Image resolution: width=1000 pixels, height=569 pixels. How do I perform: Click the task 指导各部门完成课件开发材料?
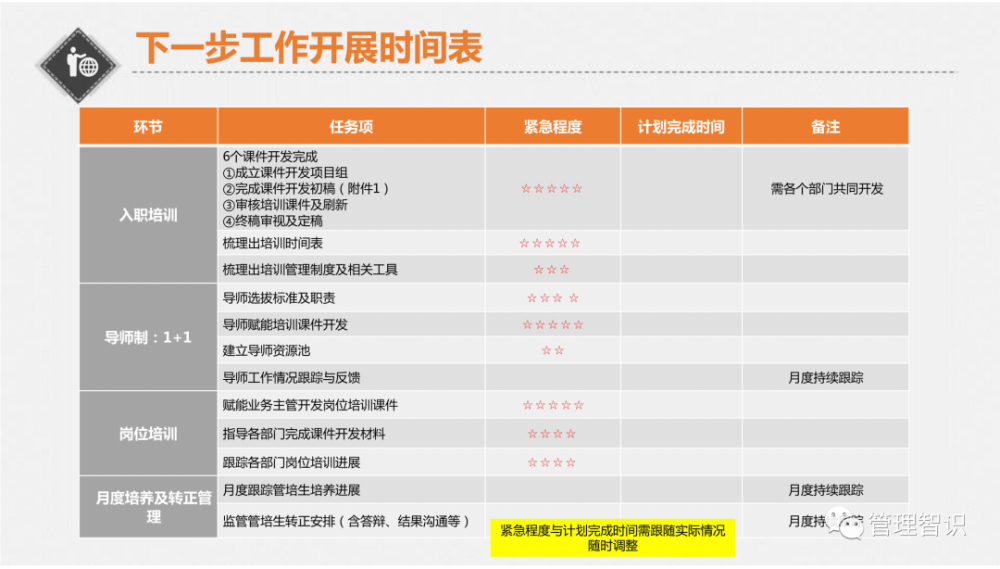304,434
